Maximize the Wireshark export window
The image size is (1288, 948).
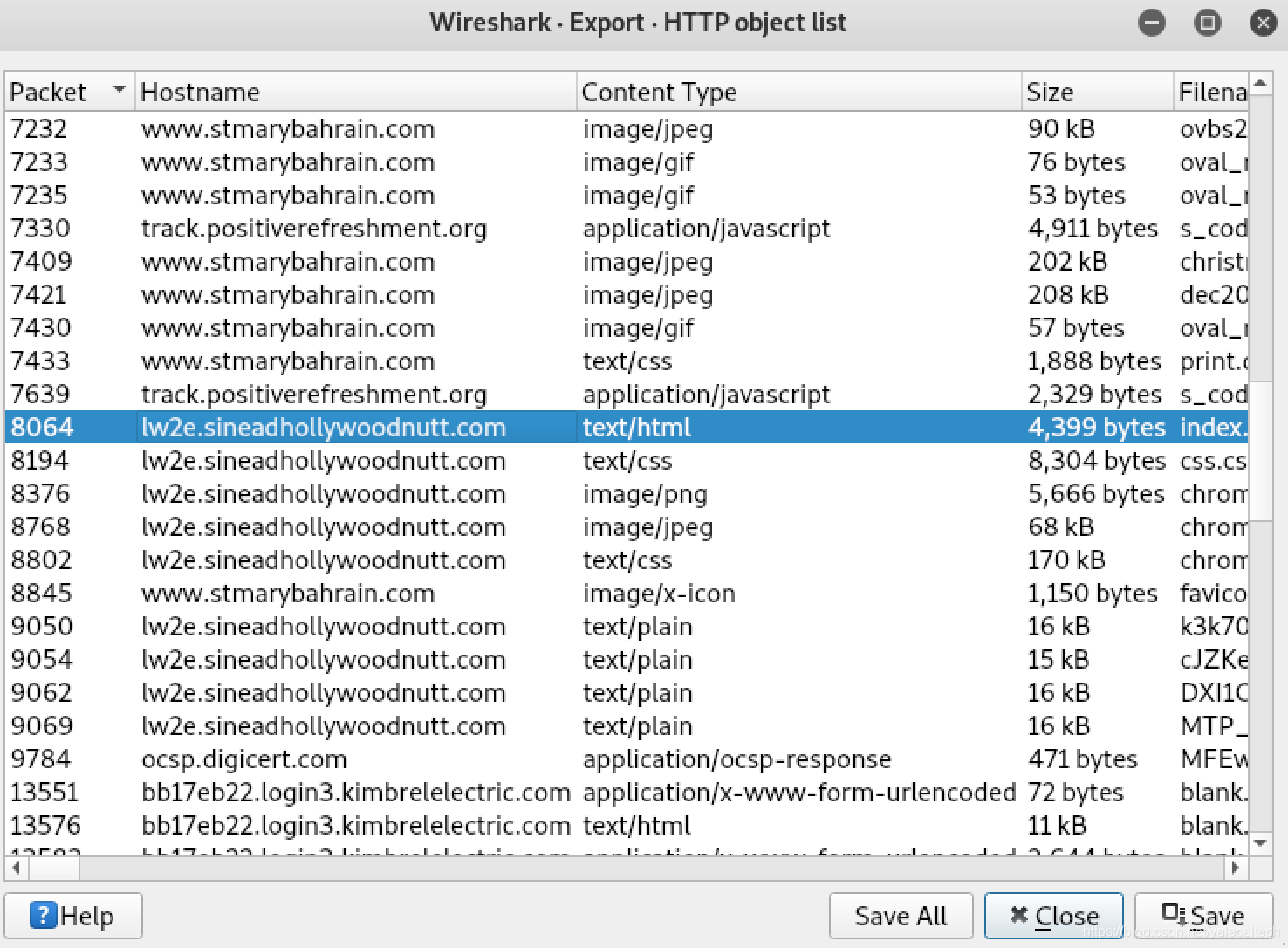[1208, 23]
